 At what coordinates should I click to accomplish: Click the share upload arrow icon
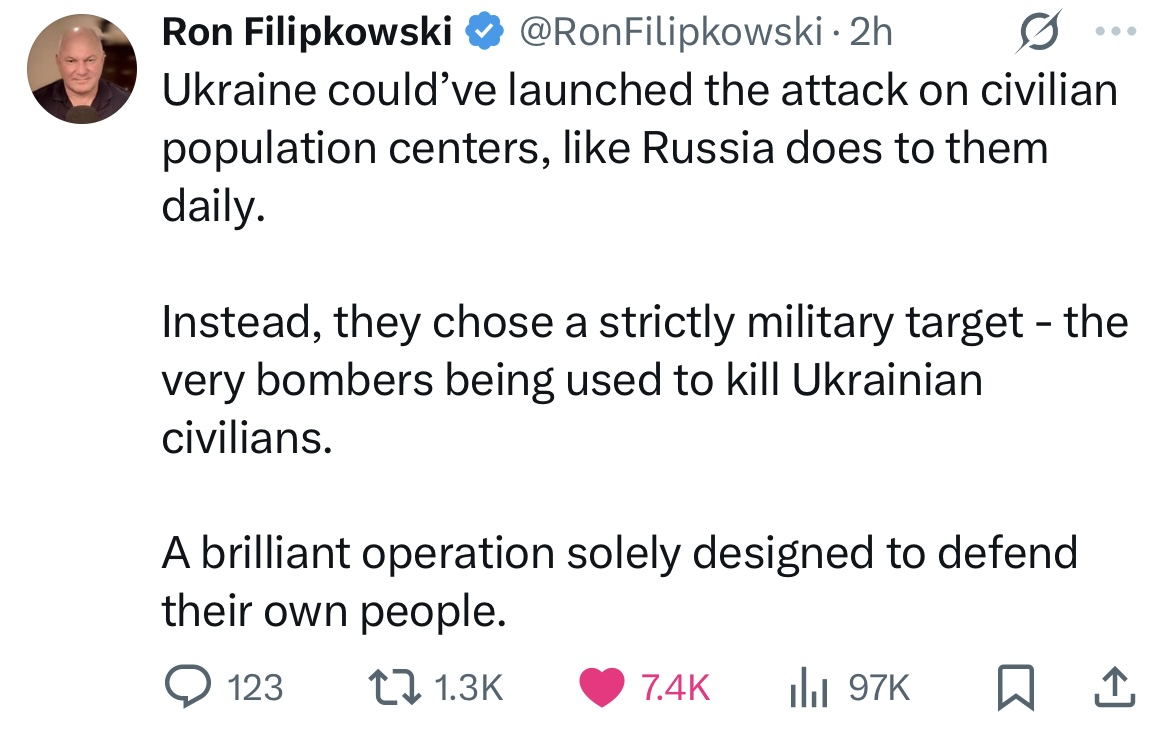(1118, 687)
